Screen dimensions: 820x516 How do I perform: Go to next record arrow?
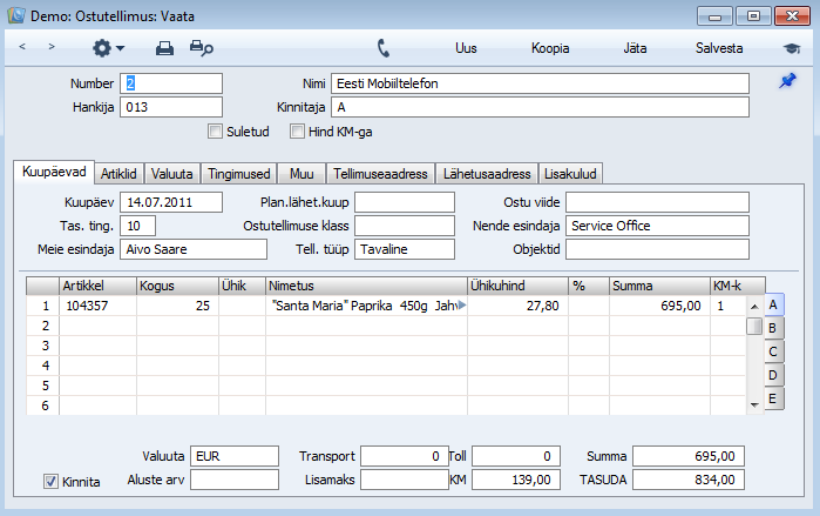tap(51, 47)
